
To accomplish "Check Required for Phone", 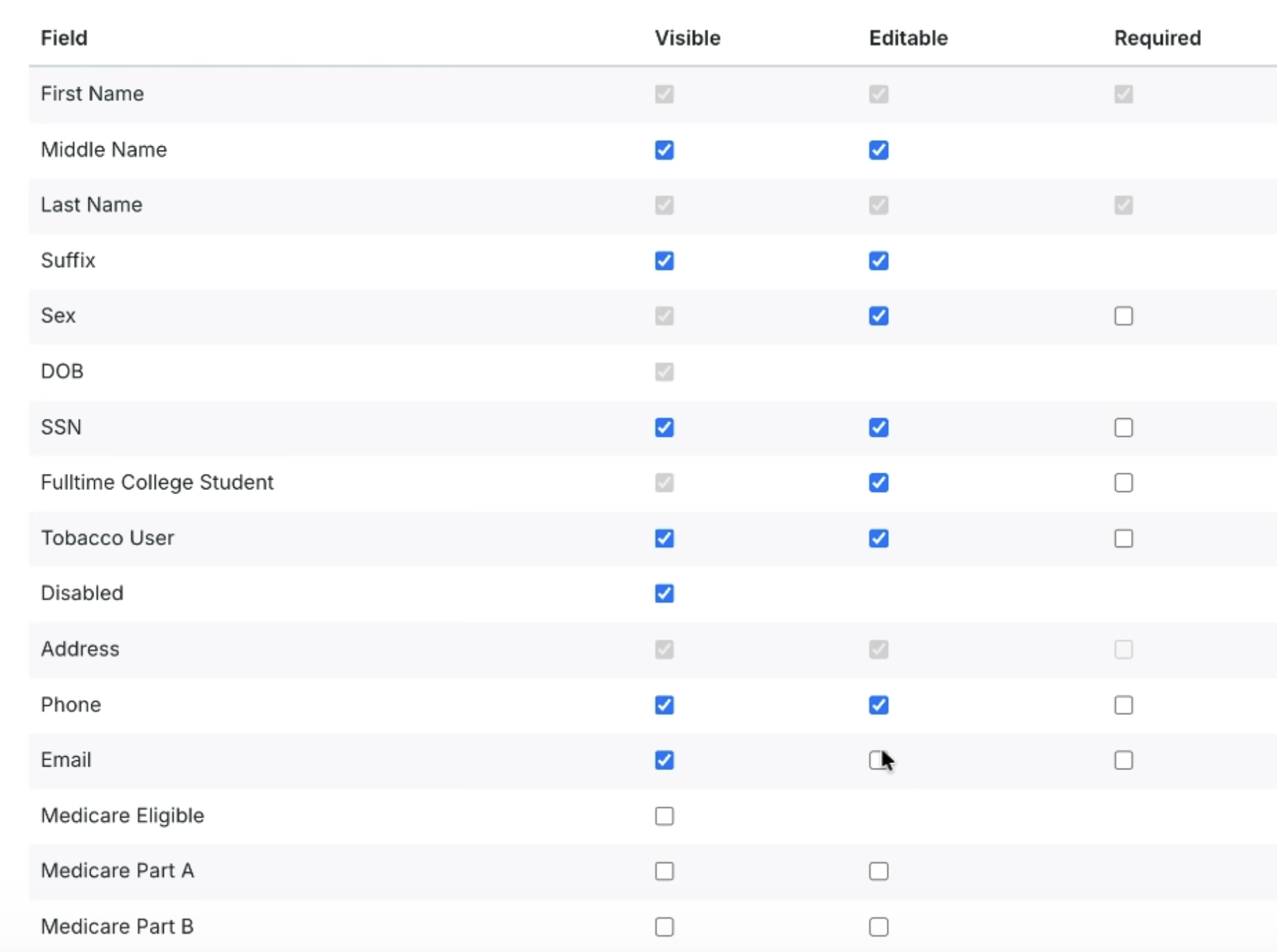I will coord(1123,705).
